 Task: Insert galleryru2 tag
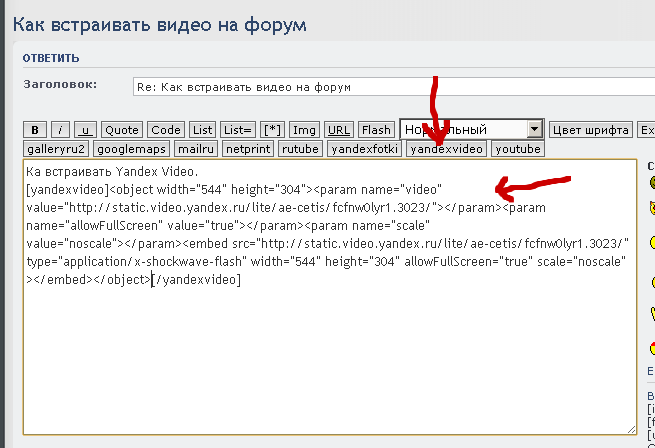(x=56, y=149)
